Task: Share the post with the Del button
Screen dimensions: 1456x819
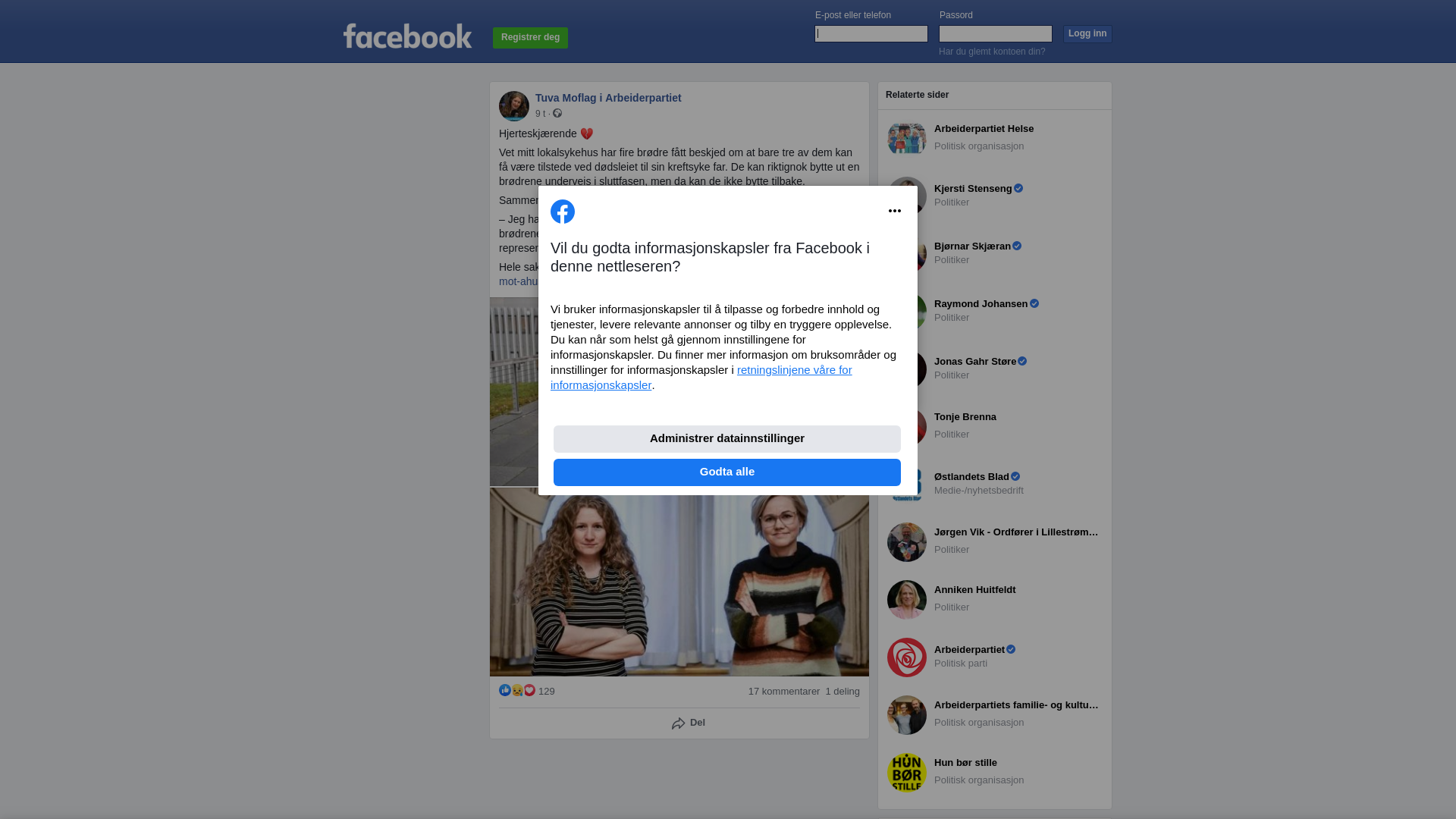Action: coord(689,723)
